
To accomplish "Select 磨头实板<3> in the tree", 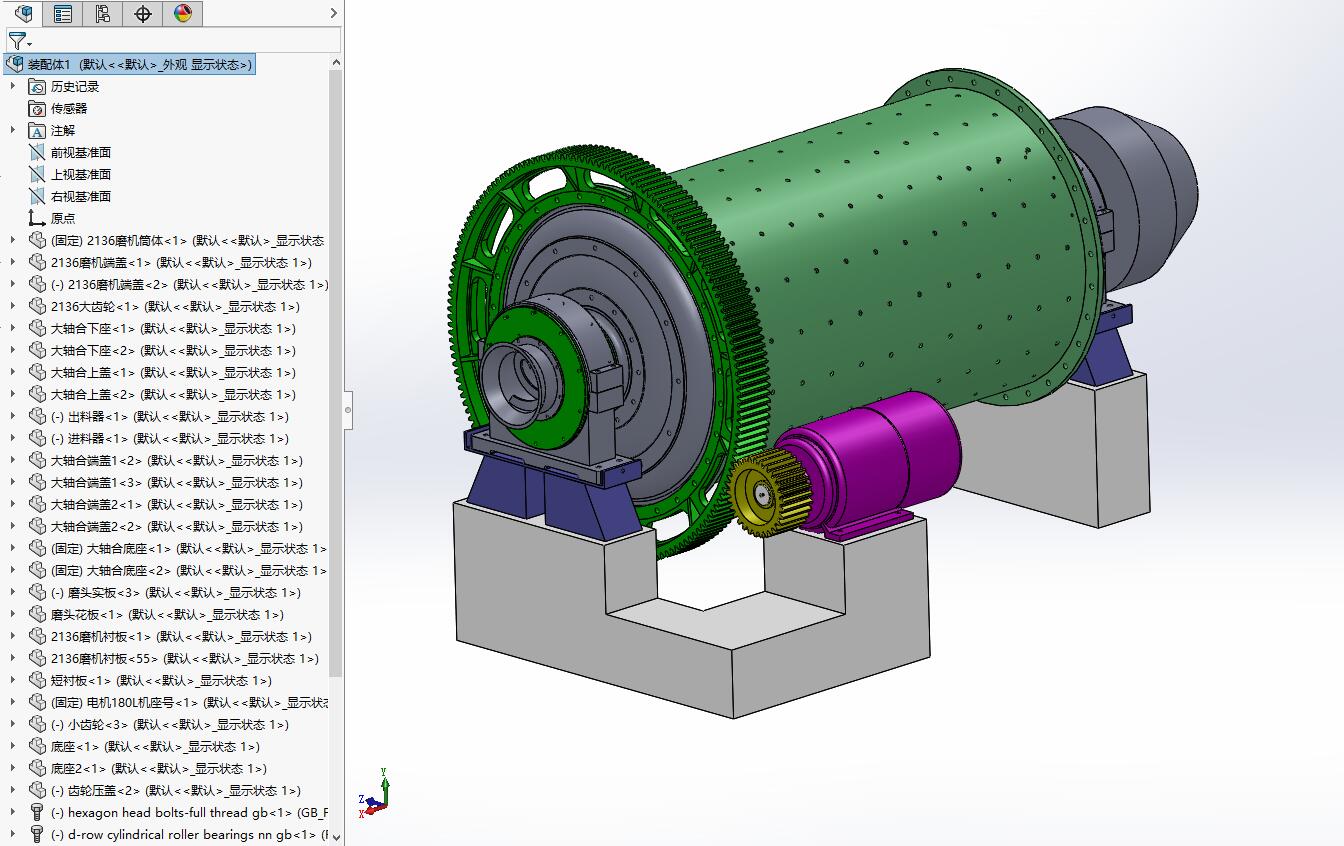I will pos(175,592).
